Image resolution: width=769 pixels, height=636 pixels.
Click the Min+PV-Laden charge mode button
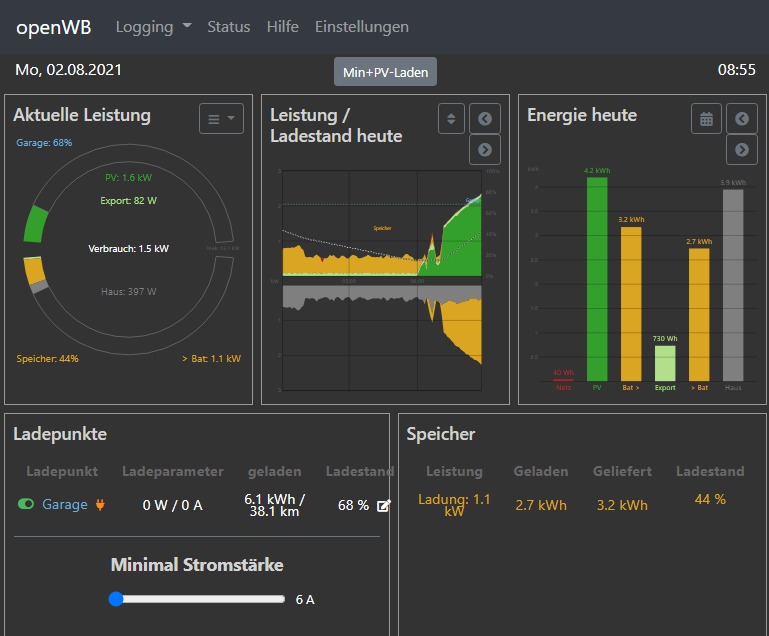pyautogui.click(x=385, y=72)
